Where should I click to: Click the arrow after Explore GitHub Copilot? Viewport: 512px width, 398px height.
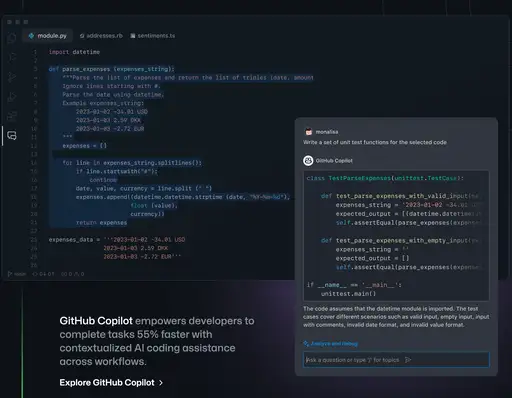coord(161,383)
